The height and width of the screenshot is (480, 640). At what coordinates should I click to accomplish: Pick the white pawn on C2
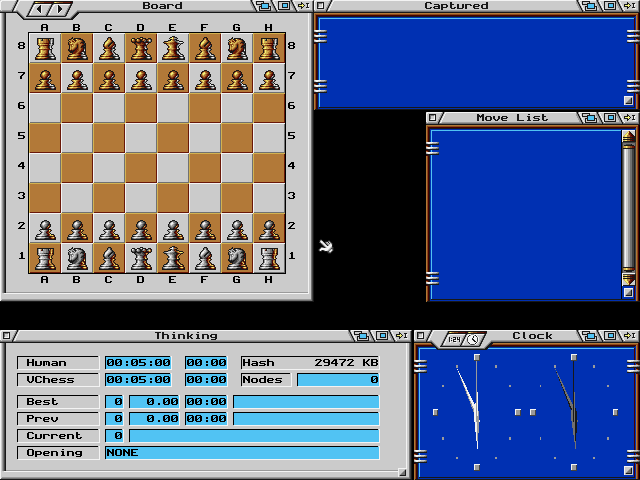click(x=109, y=228)
